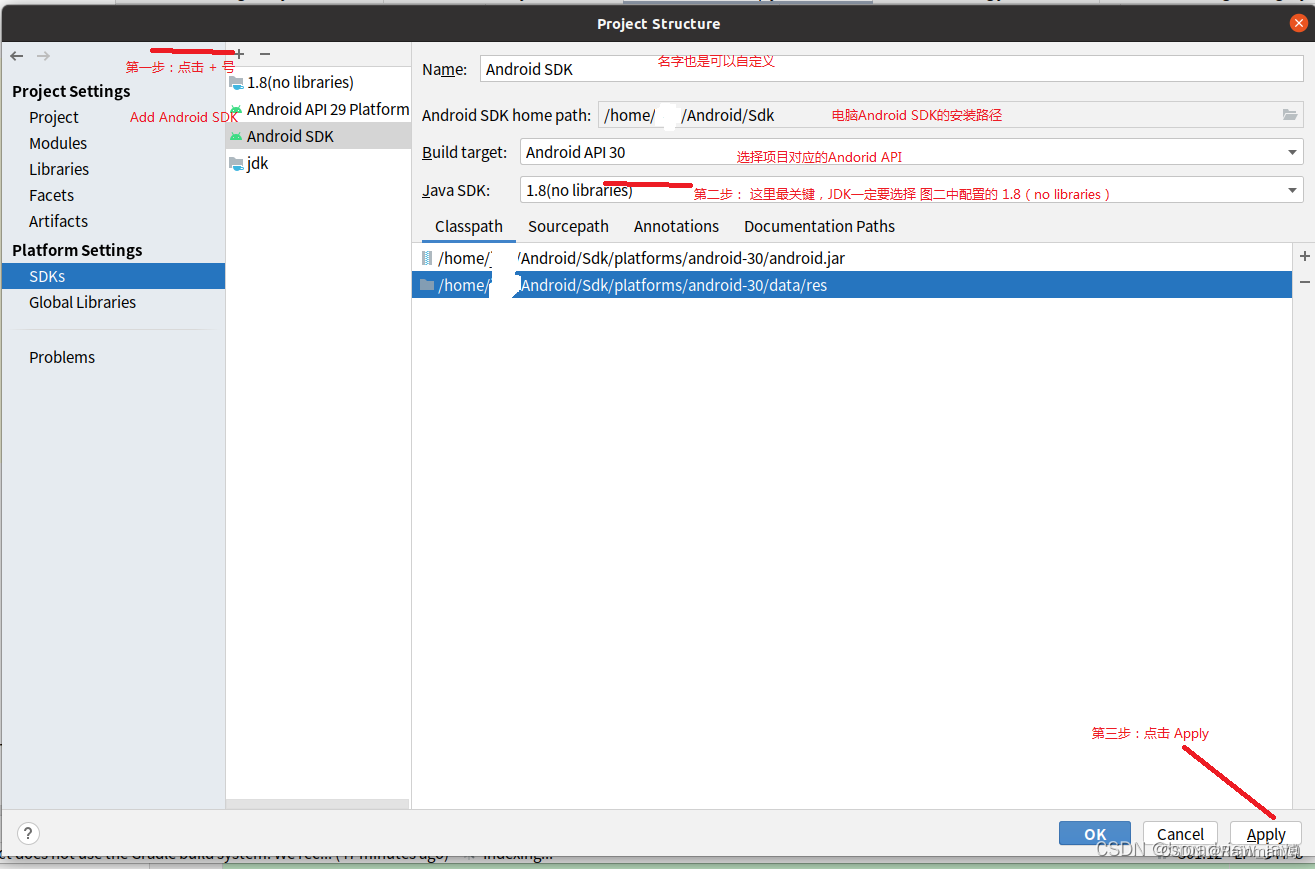
Task: Open Libraries settings page
Action: click(59, 169)
